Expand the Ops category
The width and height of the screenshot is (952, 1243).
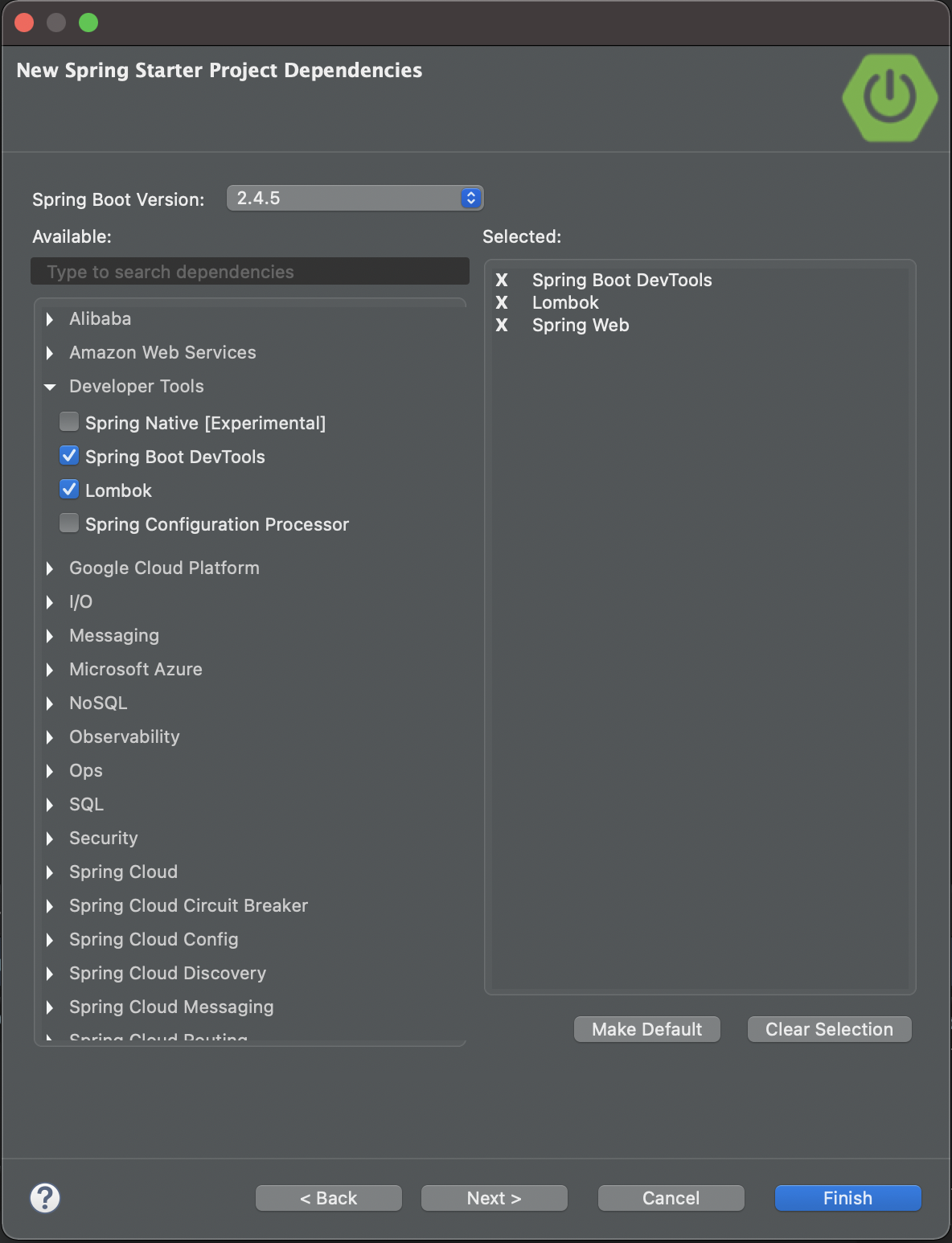pos(50,771)
